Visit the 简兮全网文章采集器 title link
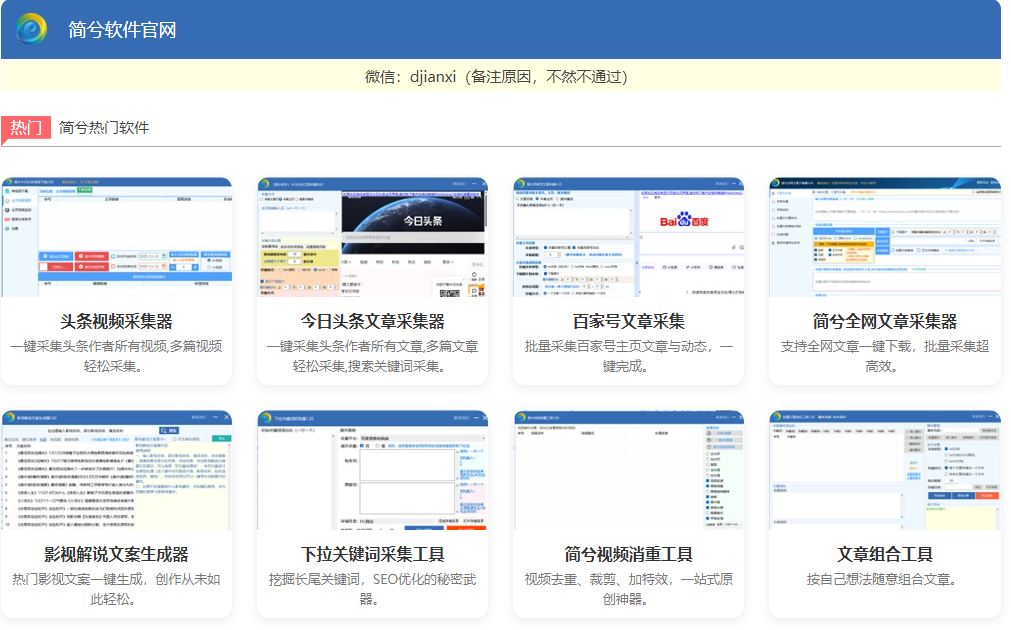This screenshot has width=1011, height=630. 884,321
